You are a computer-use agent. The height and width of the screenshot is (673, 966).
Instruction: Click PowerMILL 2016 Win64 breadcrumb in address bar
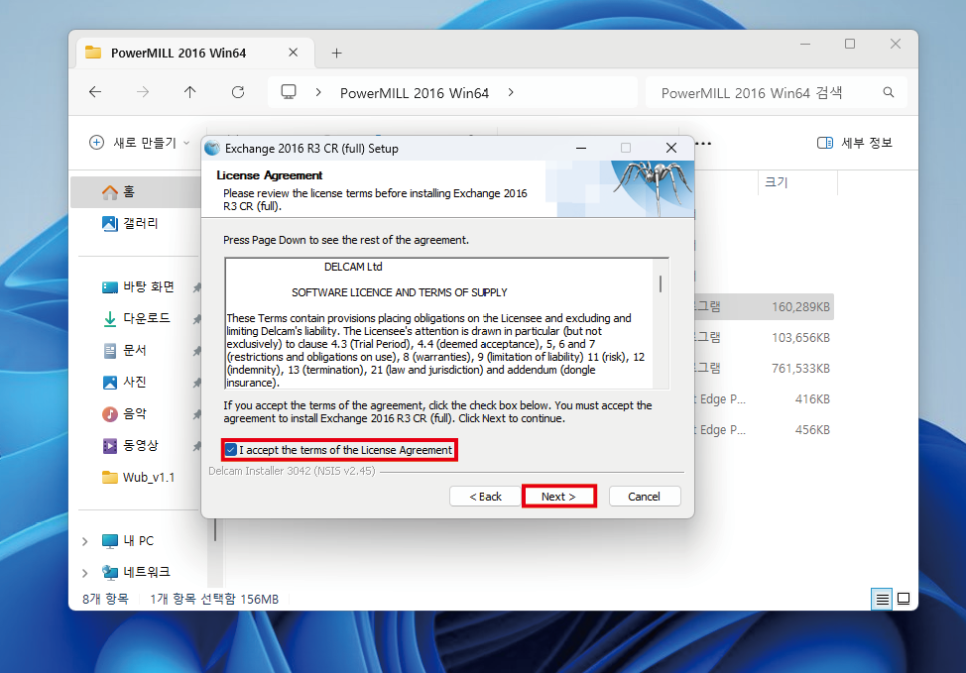click(x=415, y=93)
